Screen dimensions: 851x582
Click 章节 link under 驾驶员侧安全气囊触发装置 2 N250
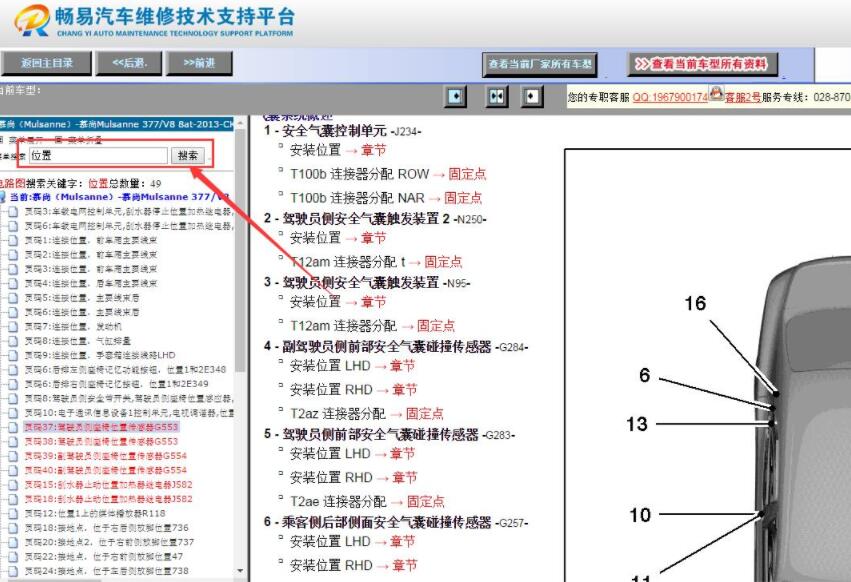click(373, 238)
